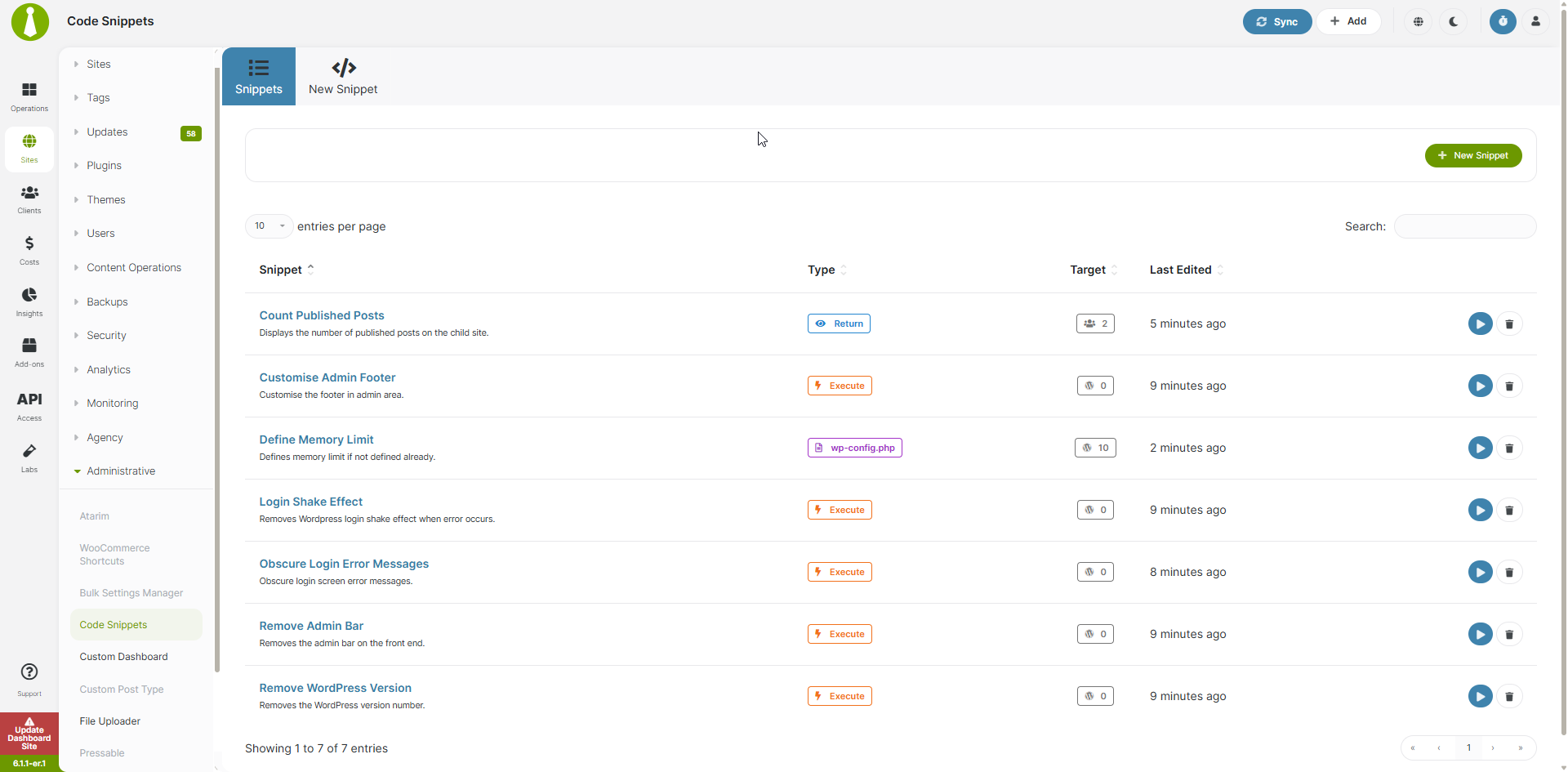Sort by the Snippet column header

[287, 270]
